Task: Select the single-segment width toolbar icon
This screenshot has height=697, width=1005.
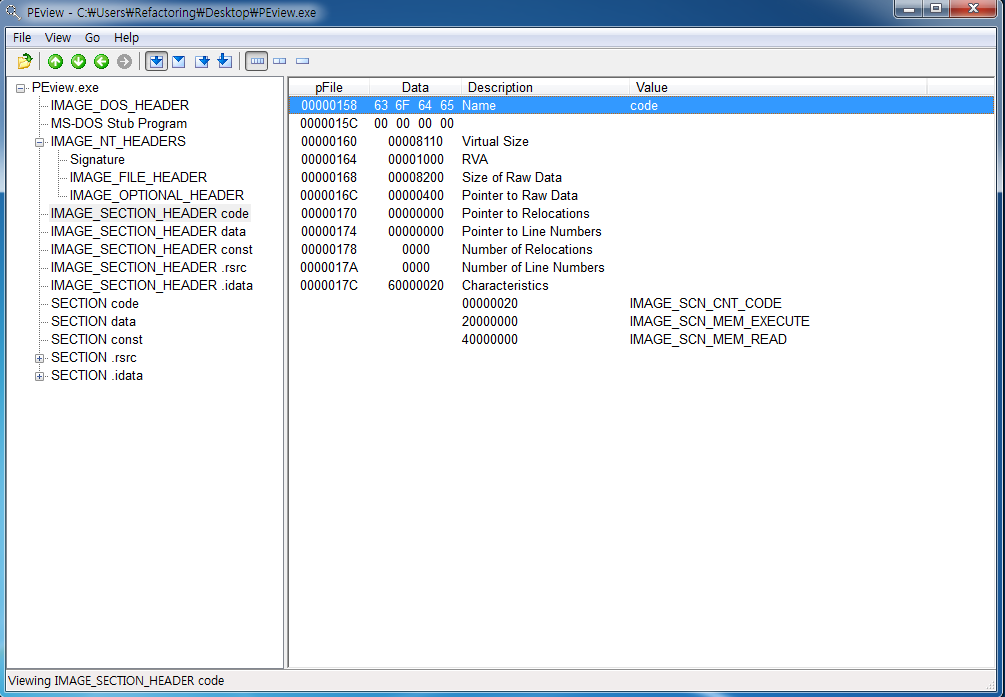Action: pos(303,62)
